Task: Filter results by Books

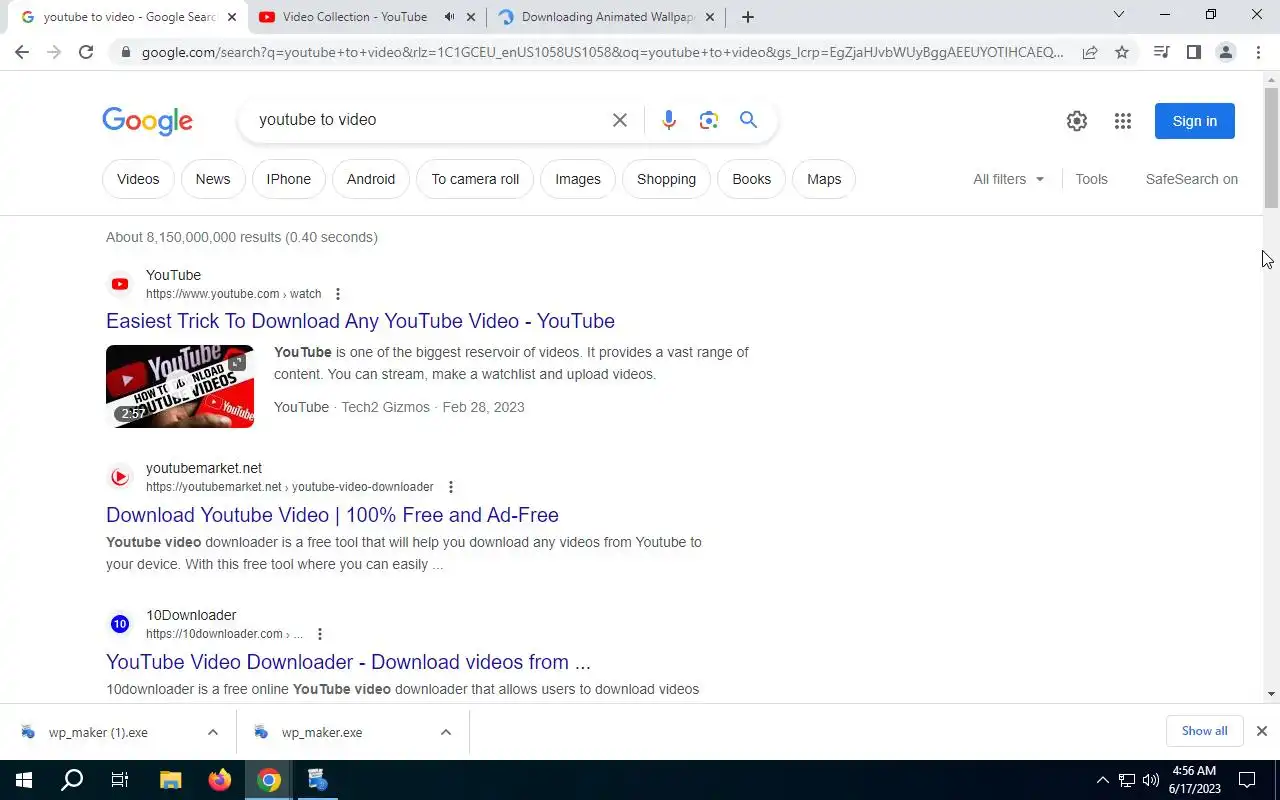Action: 752,179
